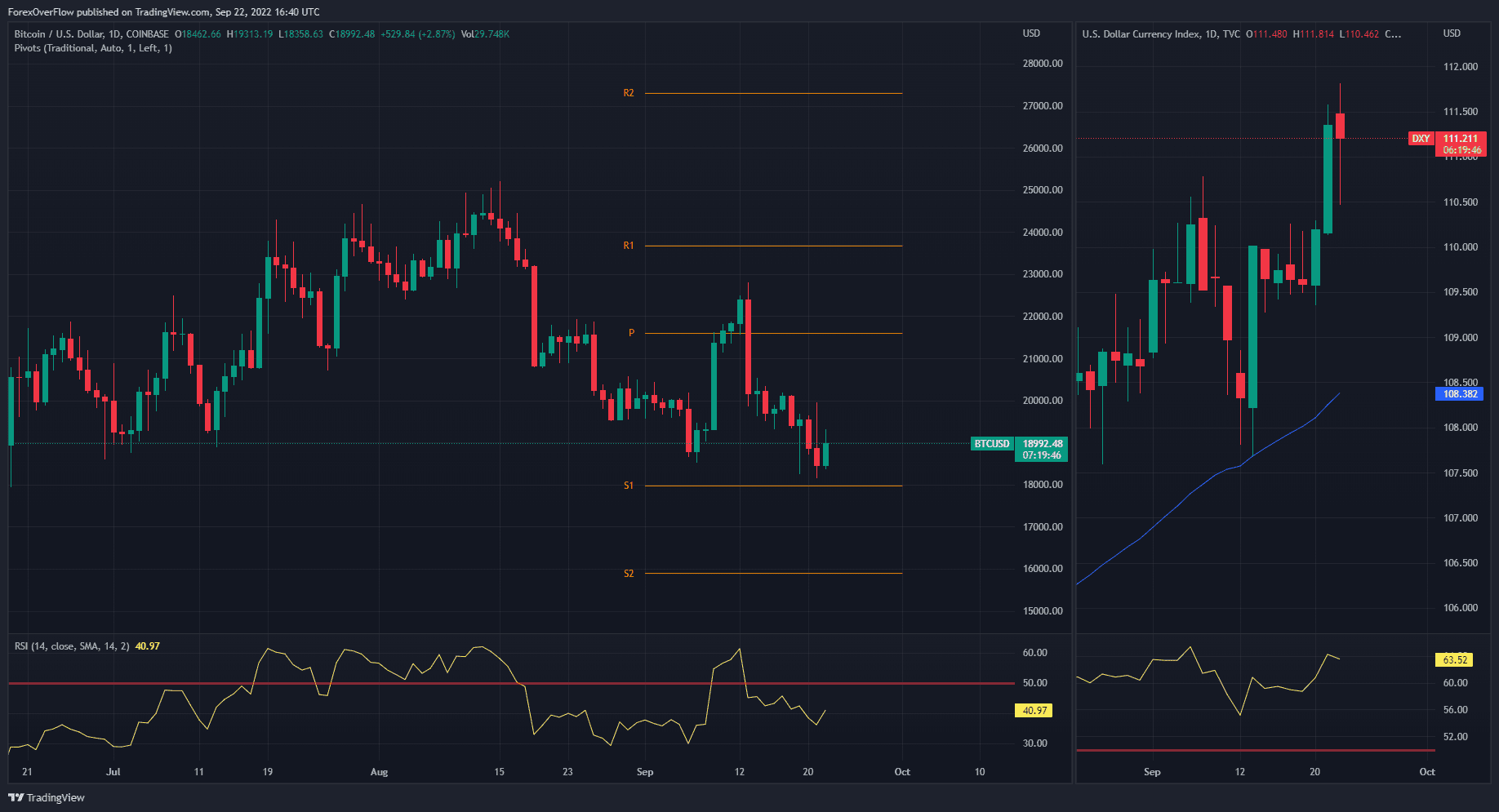Click the 50.00 RSI axis level
This screenshot has height=812, width=1499.
click(1034, 683)
